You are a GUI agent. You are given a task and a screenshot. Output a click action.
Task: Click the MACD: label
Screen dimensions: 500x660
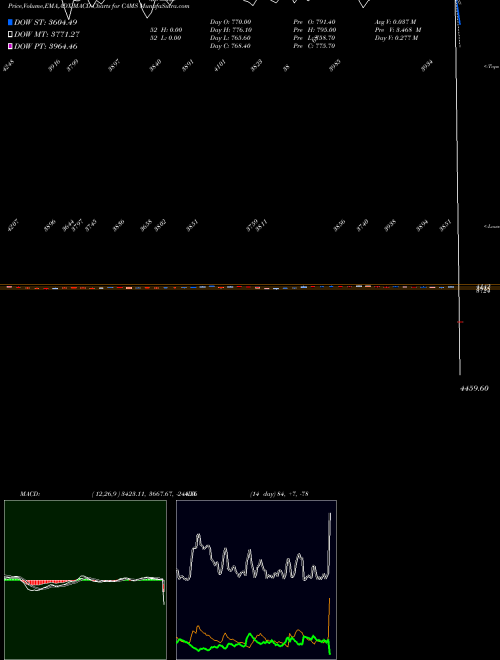(x=30, y=494)
